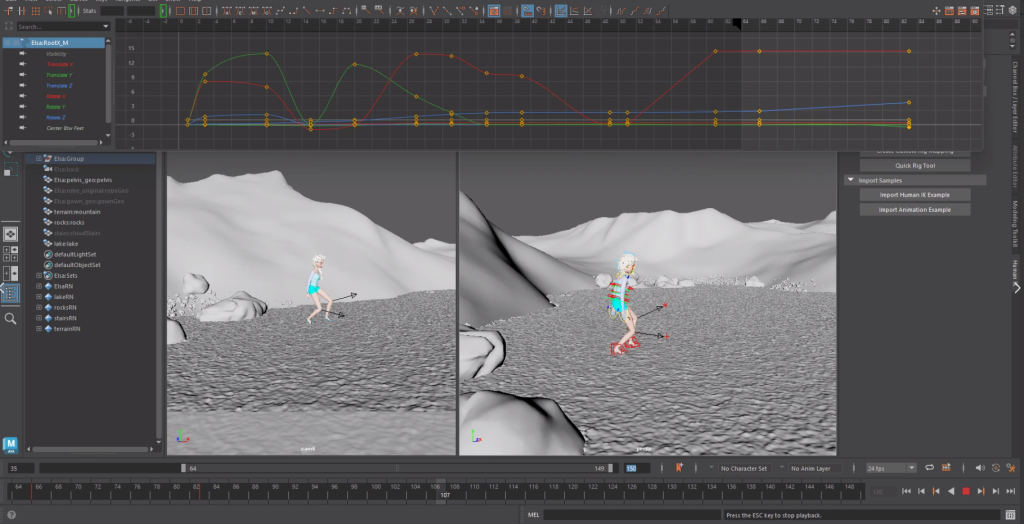Select the Rotate Y curve channel
This screenshot has height=524, width=1024.
56,106
